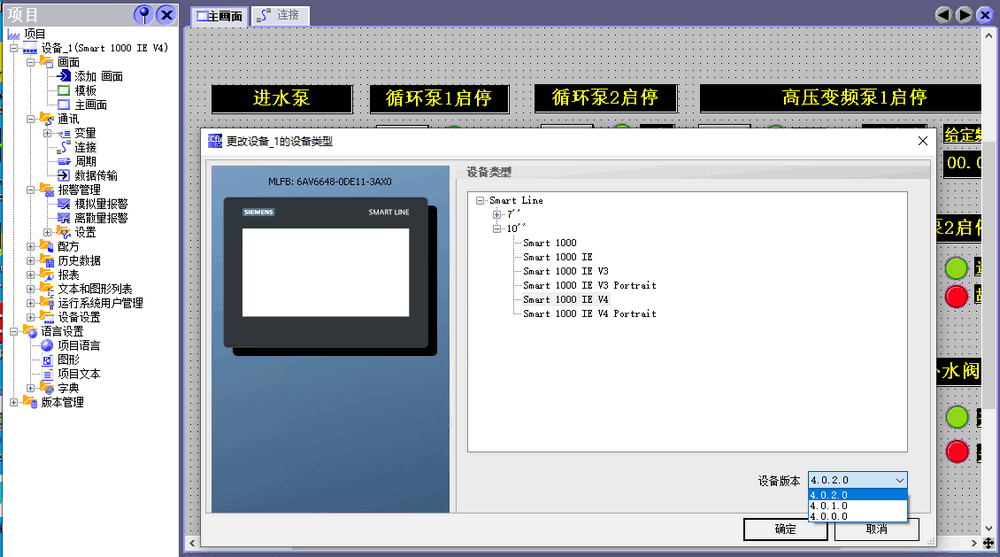Select Smart 1000 device type

(550, 243)
